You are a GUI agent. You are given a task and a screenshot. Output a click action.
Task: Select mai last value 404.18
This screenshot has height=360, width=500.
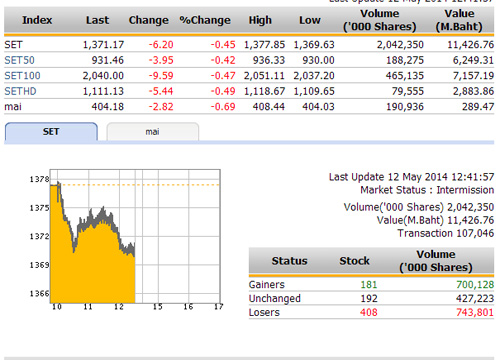point(108,107)
